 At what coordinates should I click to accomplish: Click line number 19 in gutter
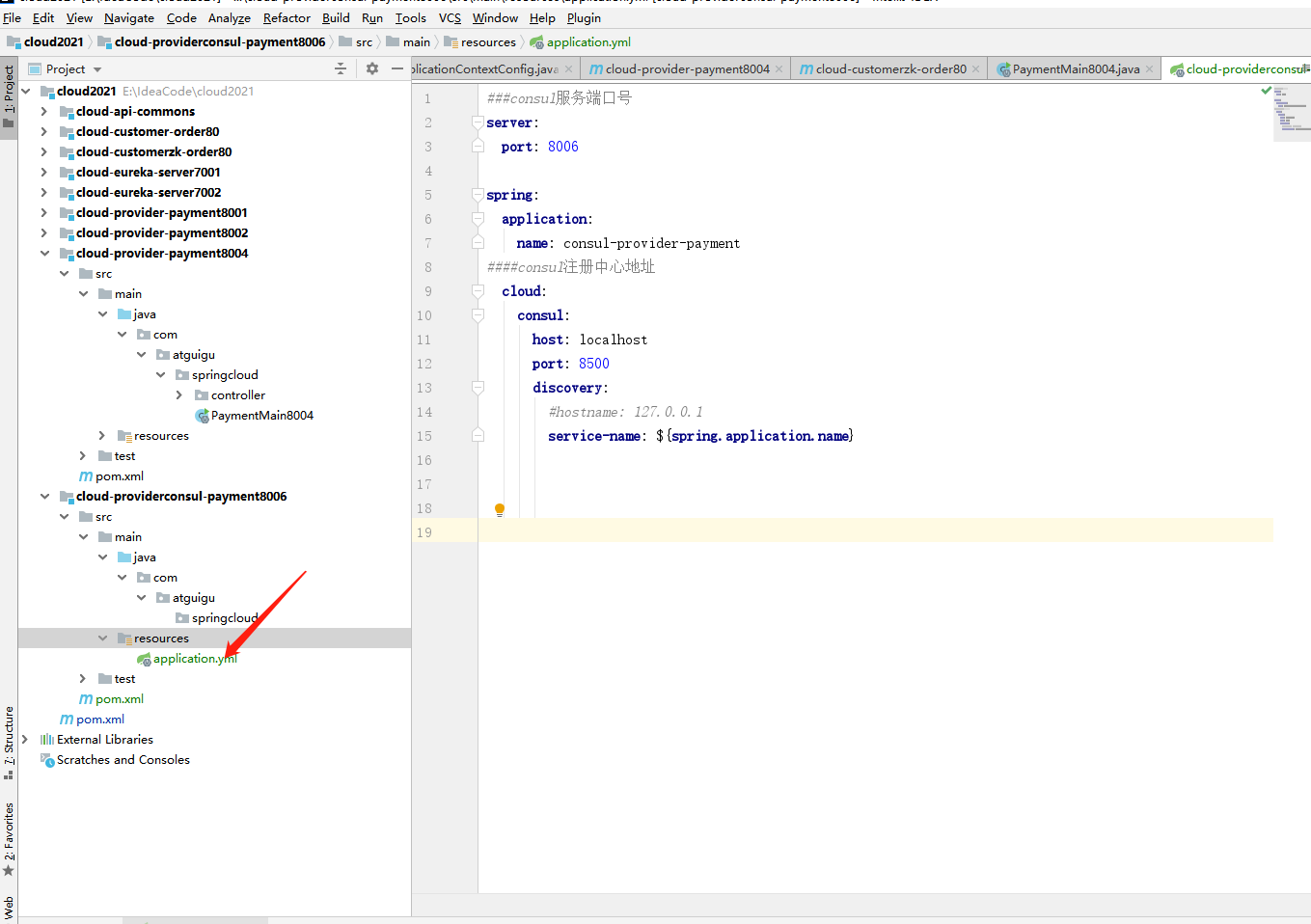pos(424,532)
